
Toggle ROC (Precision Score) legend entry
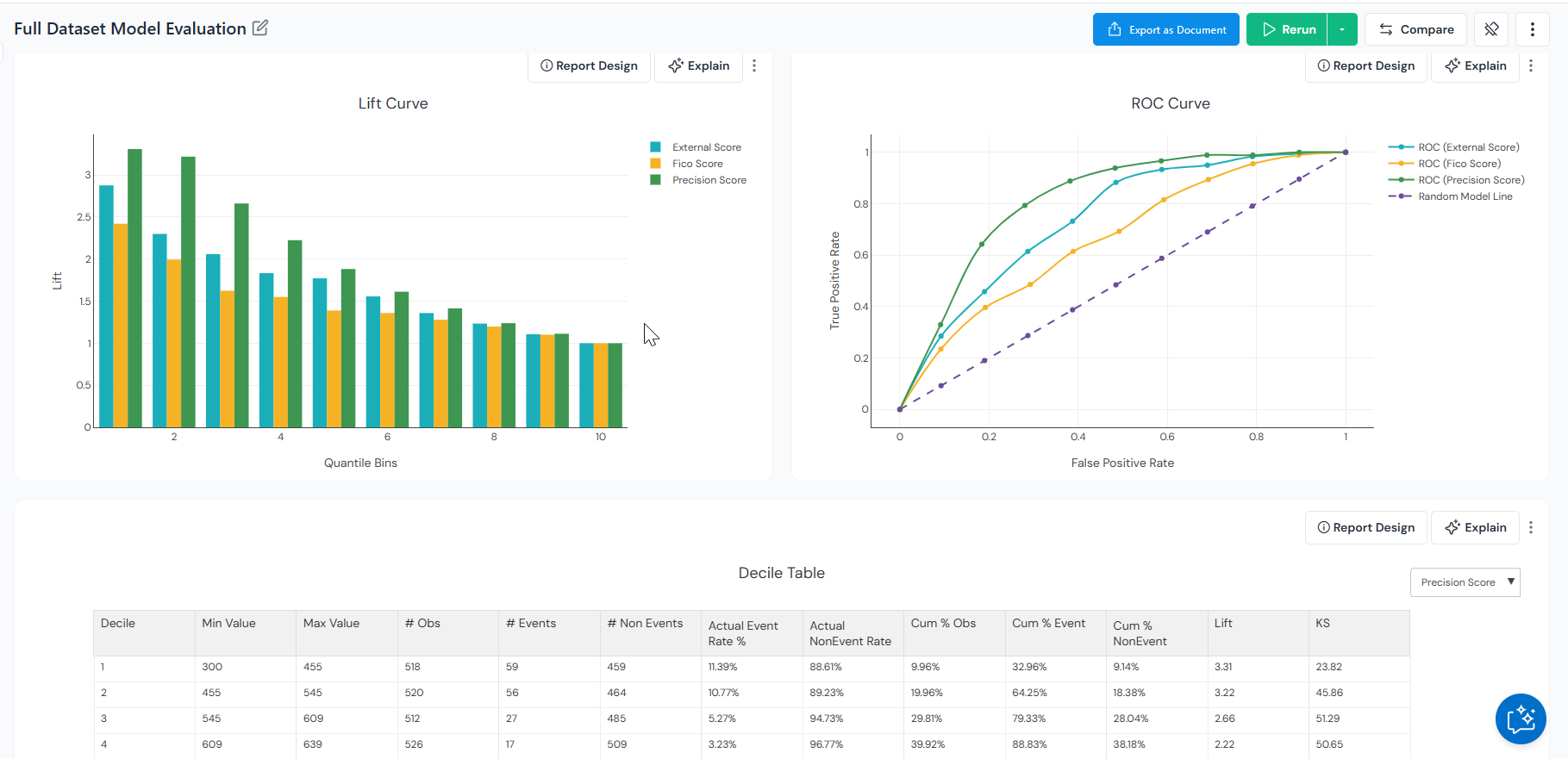coord(1458,180)
